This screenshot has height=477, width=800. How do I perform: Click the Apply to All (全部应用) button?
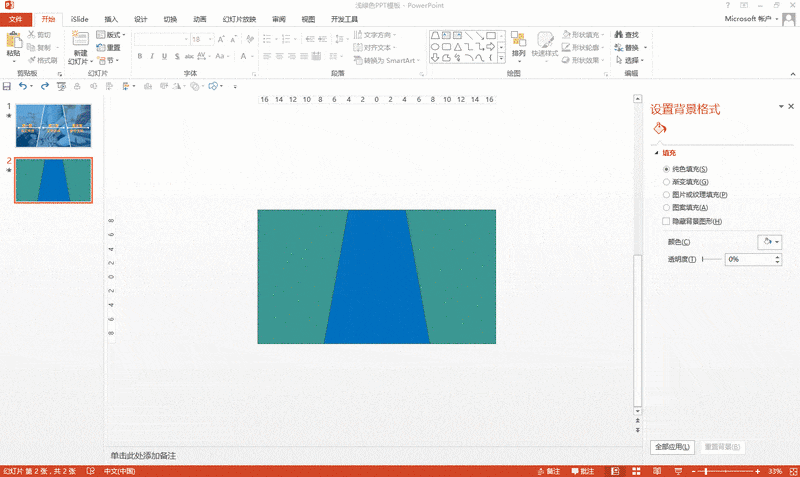pos(671,447)
